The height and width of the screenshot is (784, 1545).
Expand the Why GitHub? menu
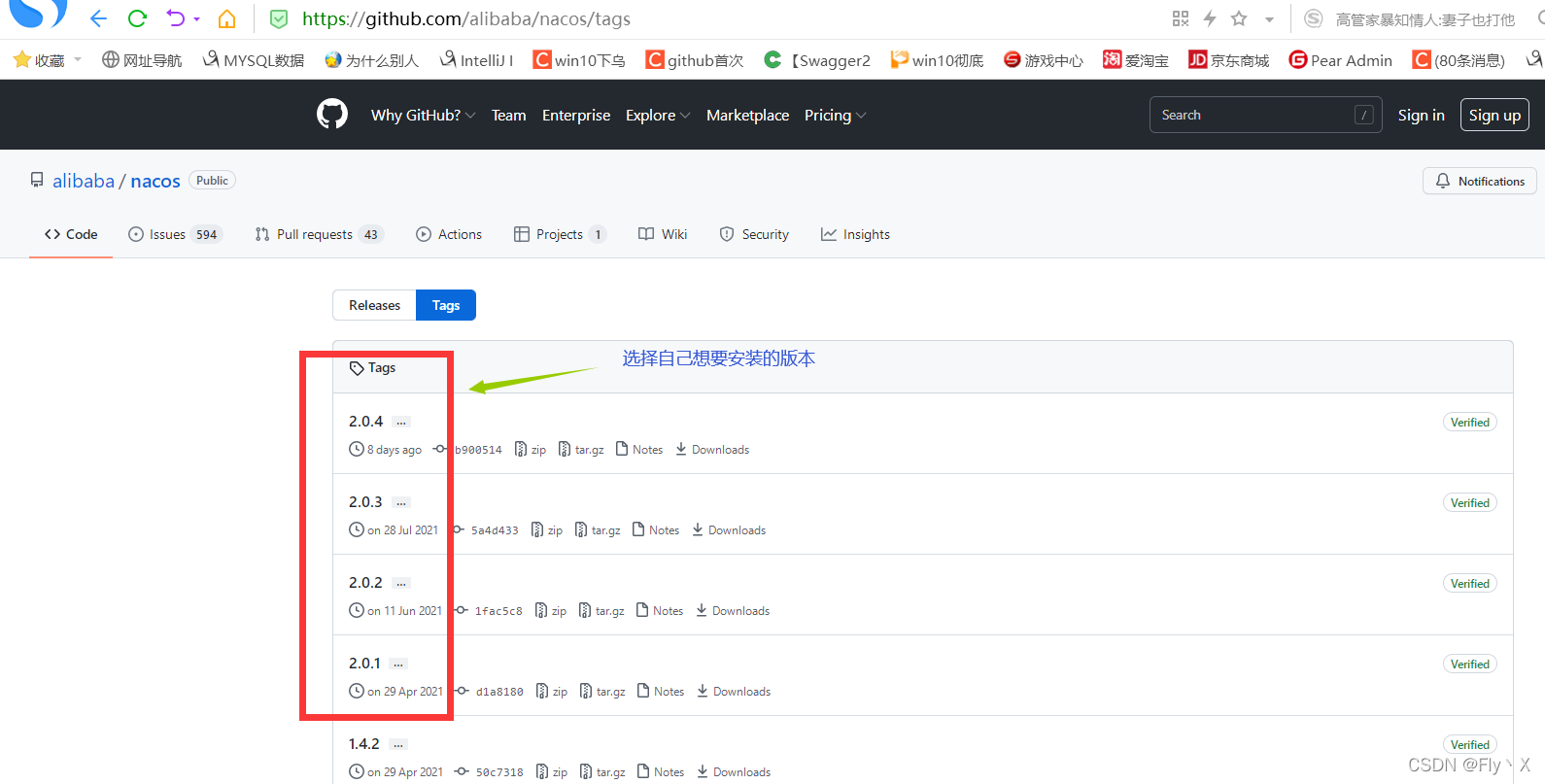coord(423,115)
